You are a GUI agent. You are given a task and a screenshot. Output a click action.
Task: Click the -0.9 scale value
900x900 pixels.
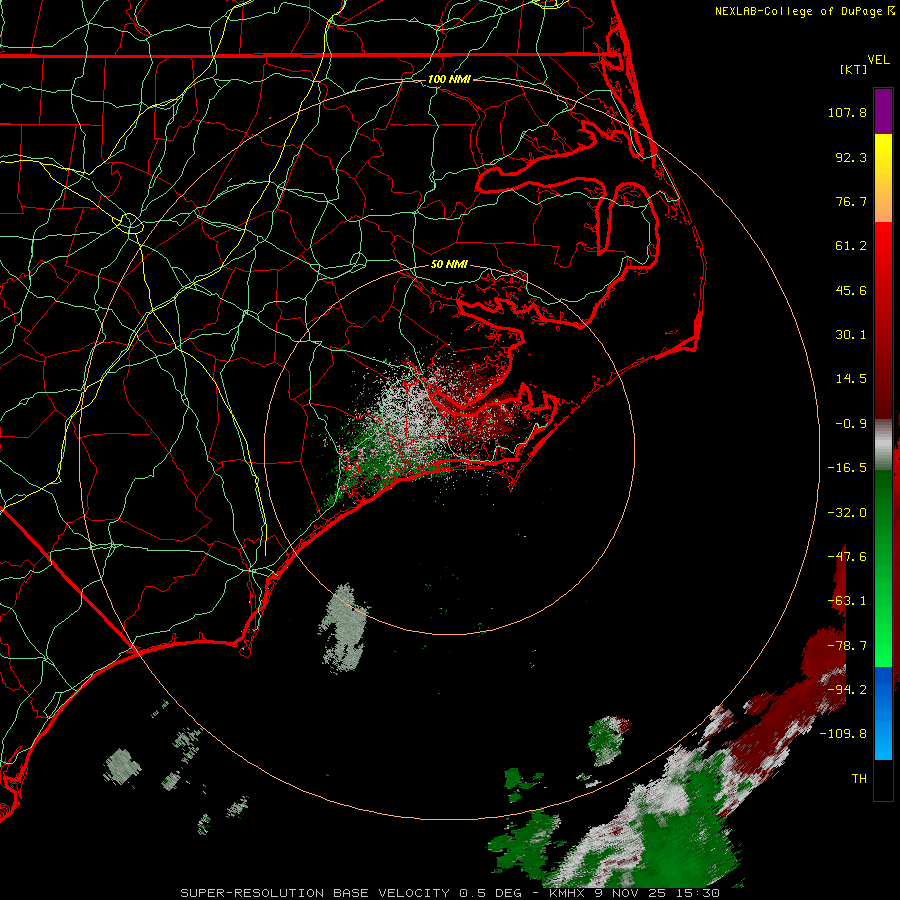[x=851, y=424]
